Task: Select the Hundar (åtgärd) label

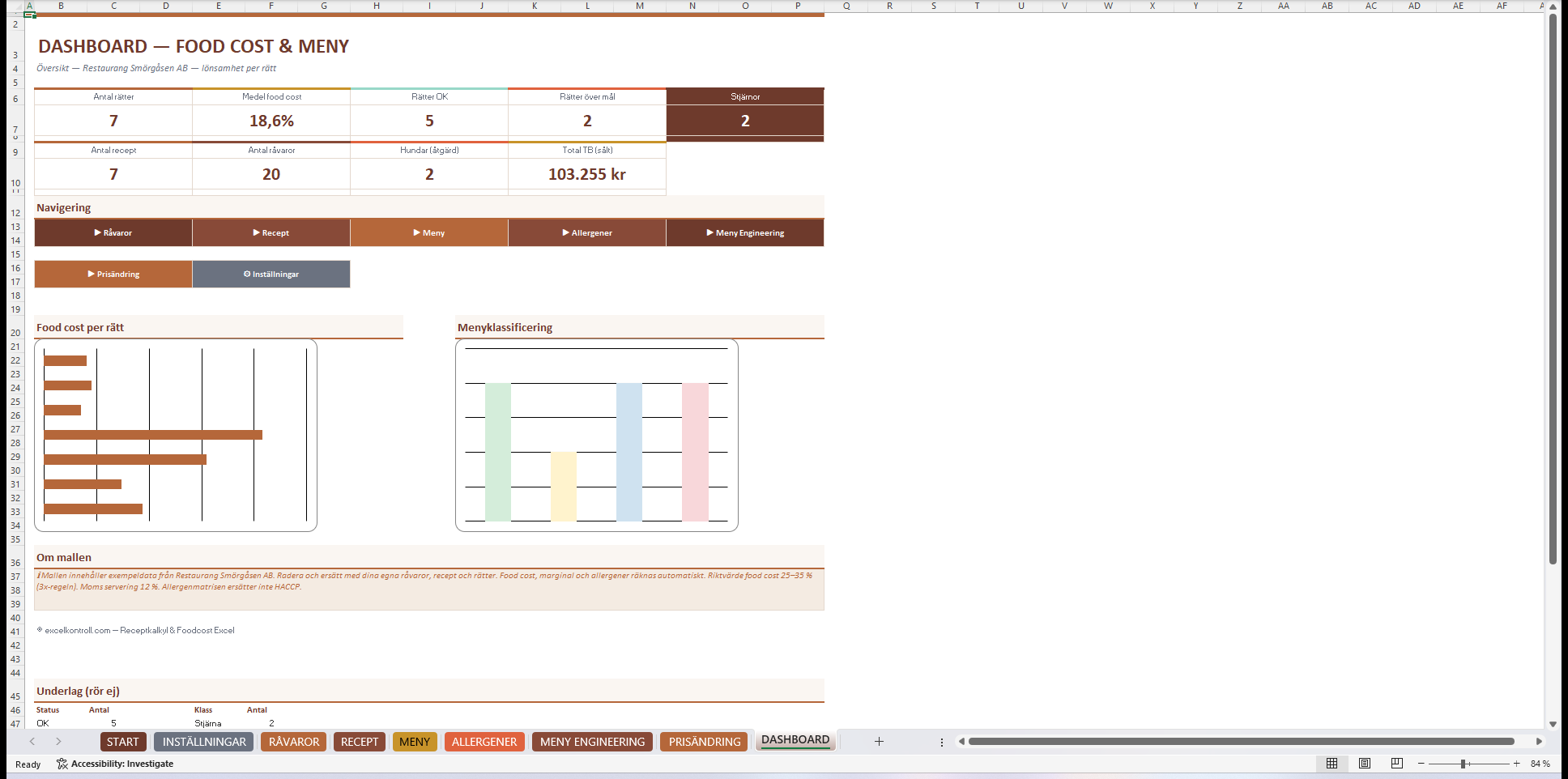Action: pyautogui.click(x=429, y=150)
